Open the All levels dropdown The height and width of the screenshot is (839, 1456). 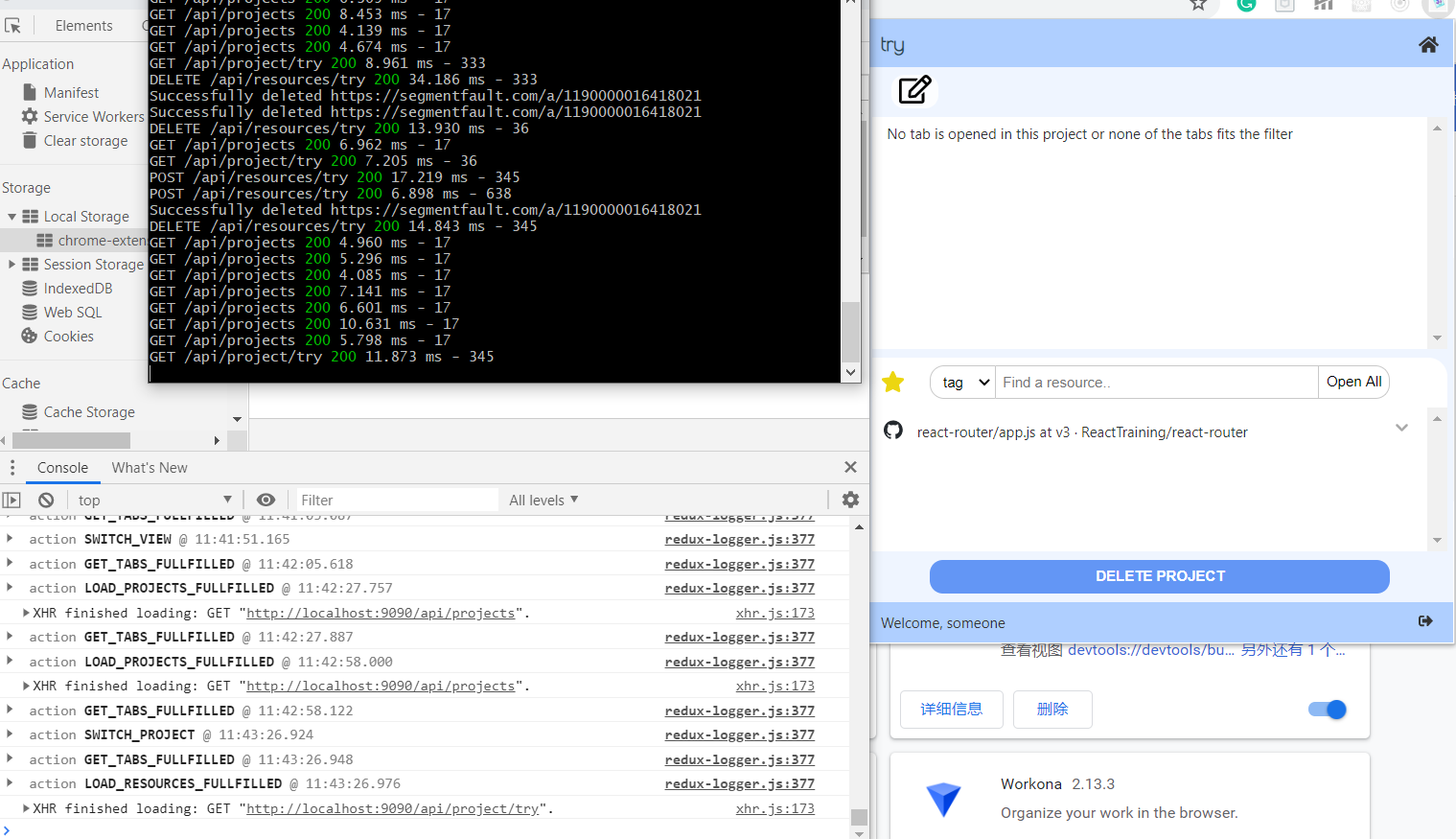click(x=543, y=500)
